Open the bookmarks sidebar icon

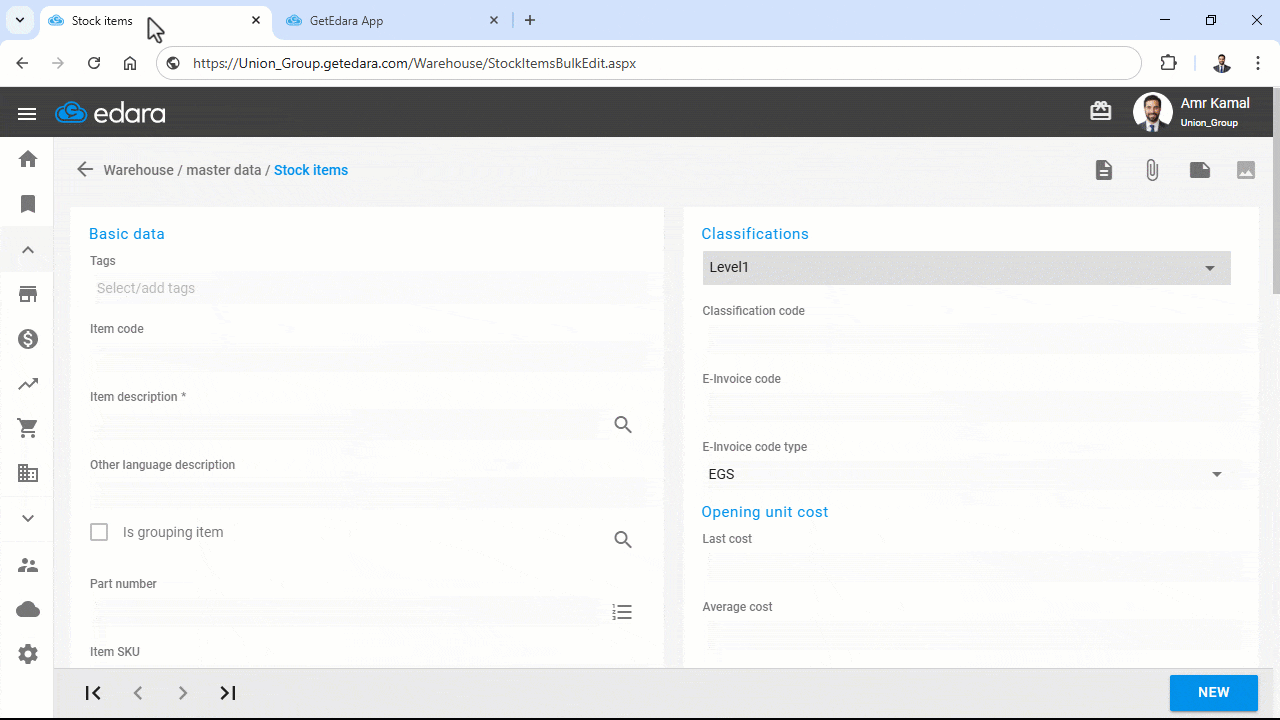[x=28, y=204]
